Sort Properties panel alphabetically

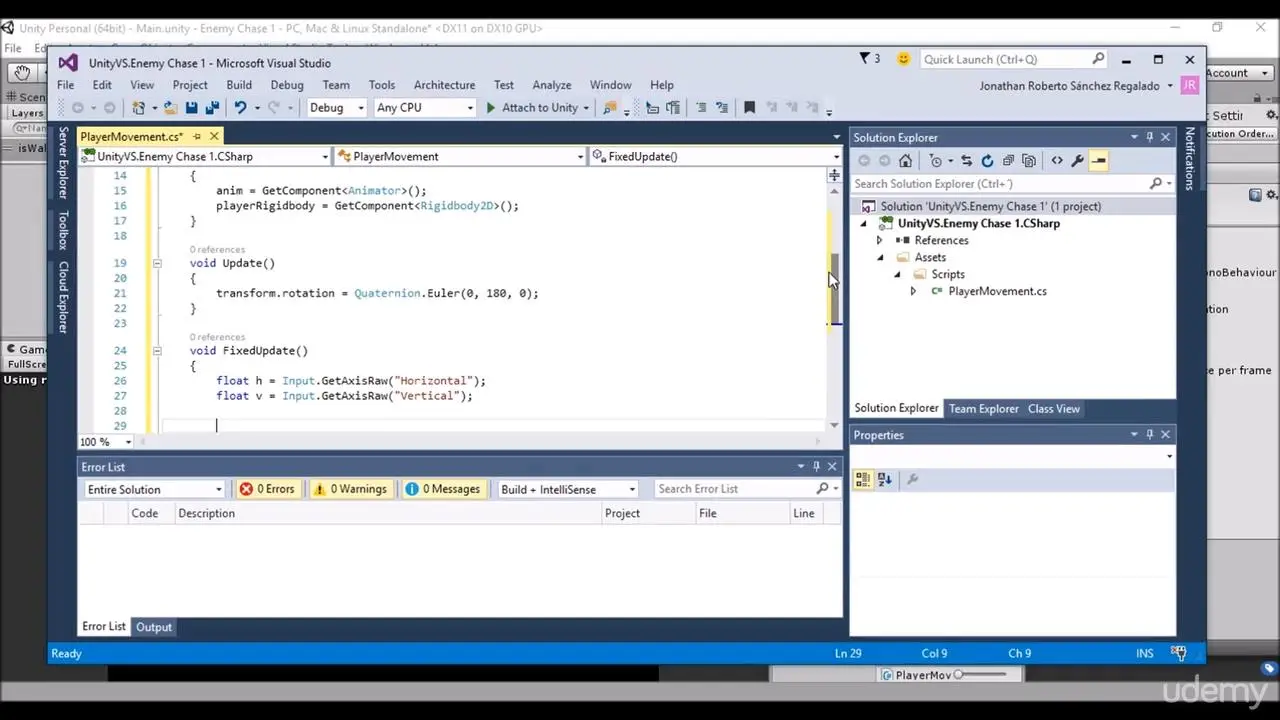(x=884, y=480)
